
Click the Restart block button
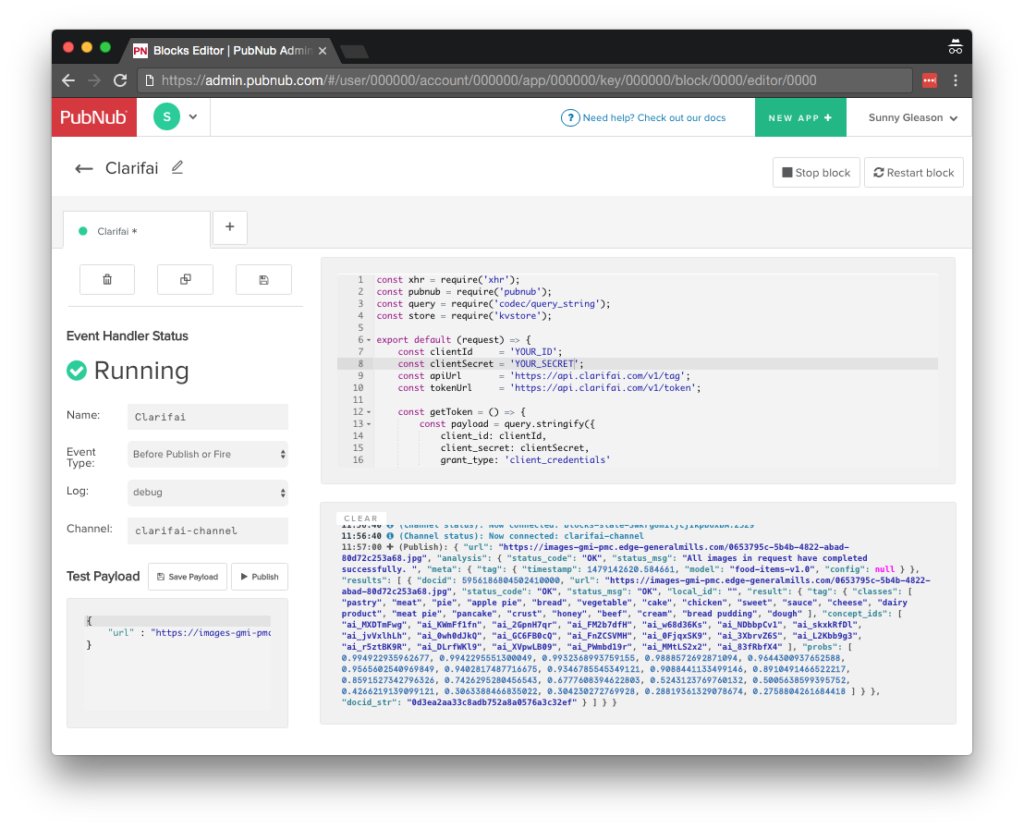[913, 173]
